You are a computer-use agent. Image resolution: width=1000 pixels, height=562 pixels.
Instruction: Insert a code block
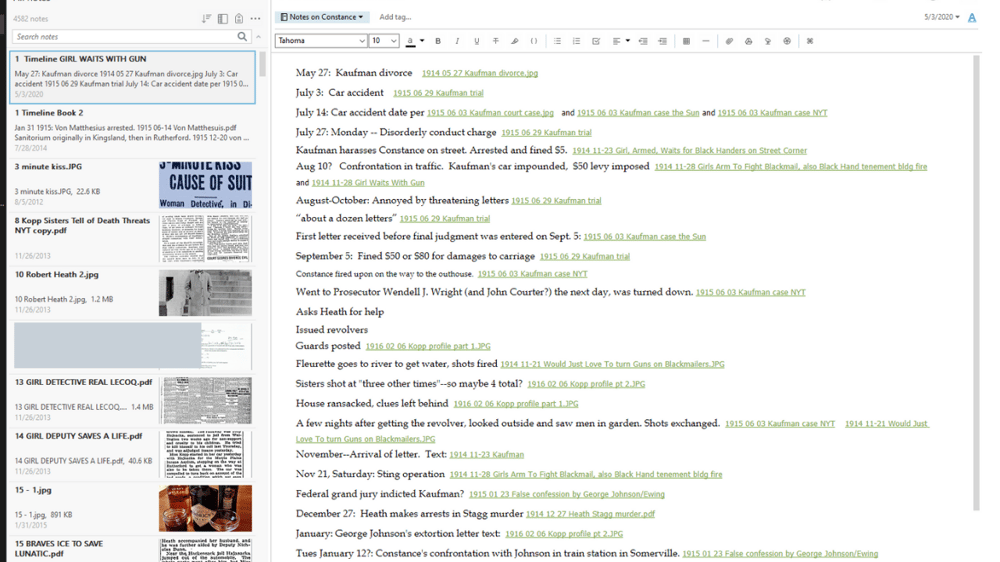pos(534,41)
